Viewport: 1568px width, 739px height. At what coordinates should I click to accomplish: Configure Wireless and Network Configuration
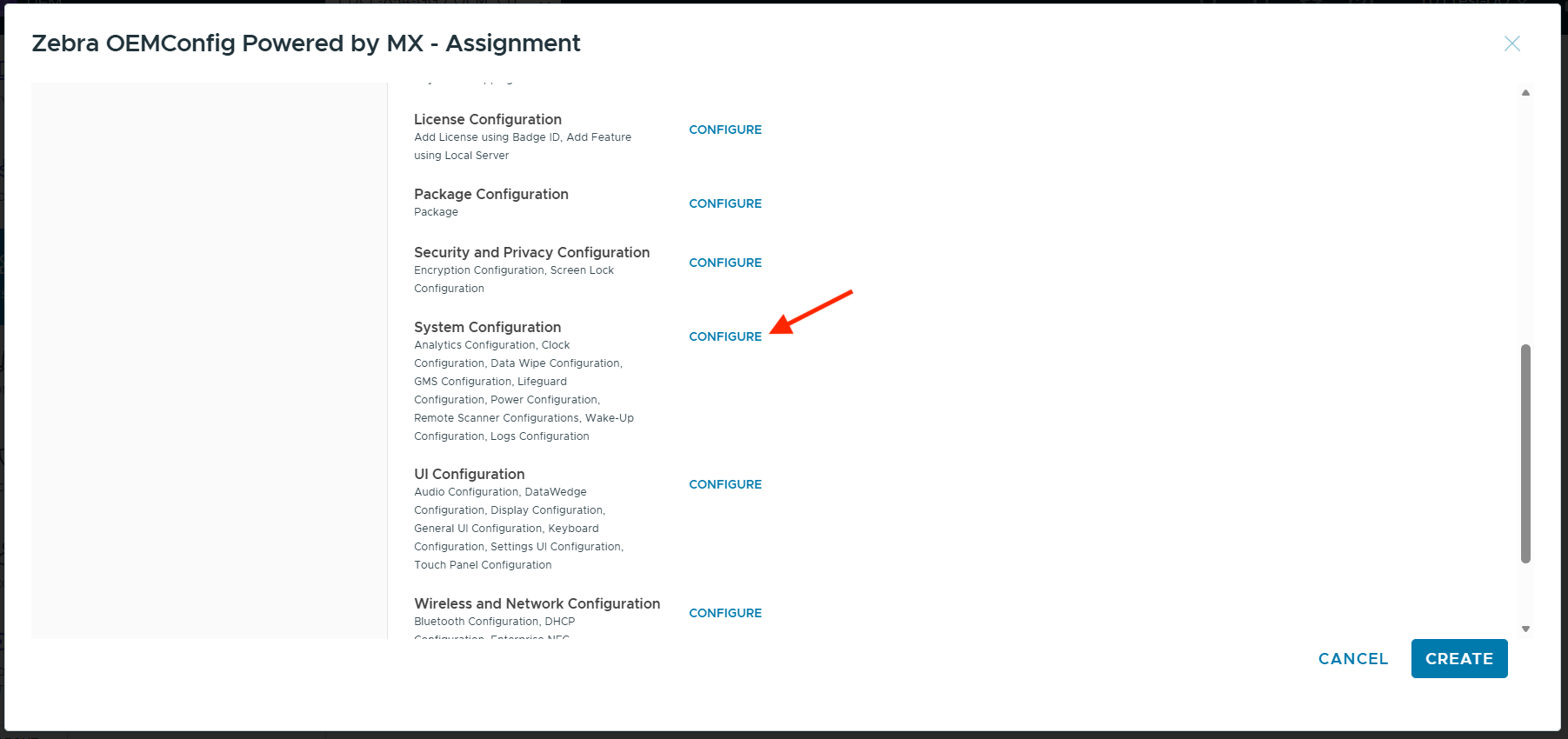point(724,613)
